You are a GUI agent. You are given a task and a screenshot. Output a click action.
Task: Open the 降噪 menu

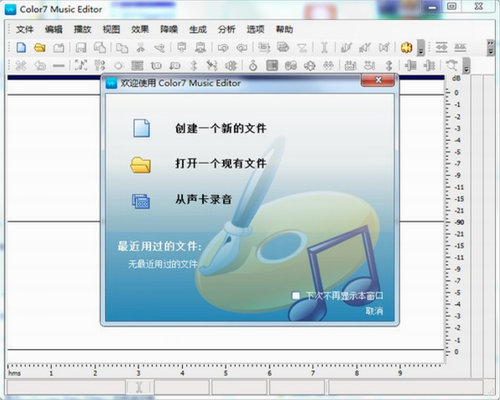169,29
